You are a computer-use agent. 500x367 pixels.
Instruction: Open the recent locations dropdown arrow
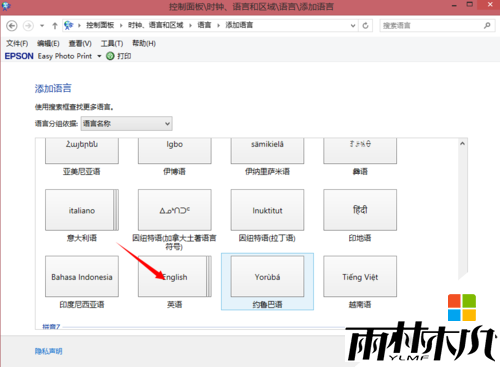(x=42, y=26)
